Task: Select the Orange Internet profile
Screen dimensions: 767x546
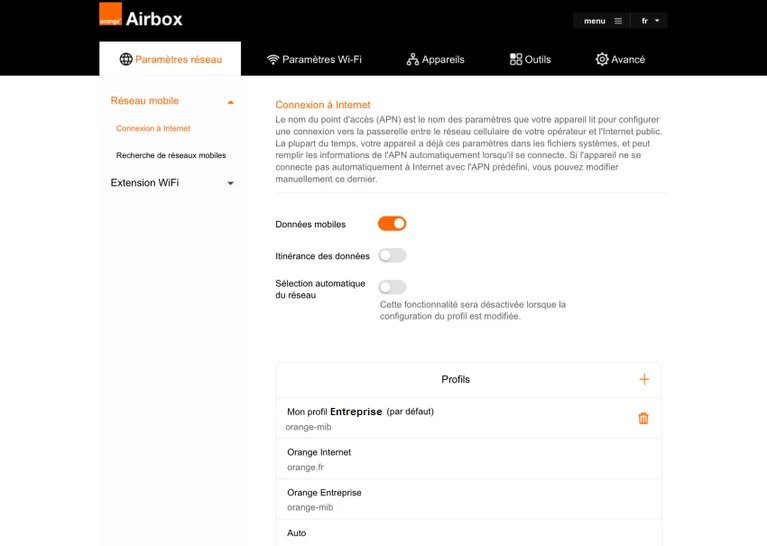Action: coord(469,459)
